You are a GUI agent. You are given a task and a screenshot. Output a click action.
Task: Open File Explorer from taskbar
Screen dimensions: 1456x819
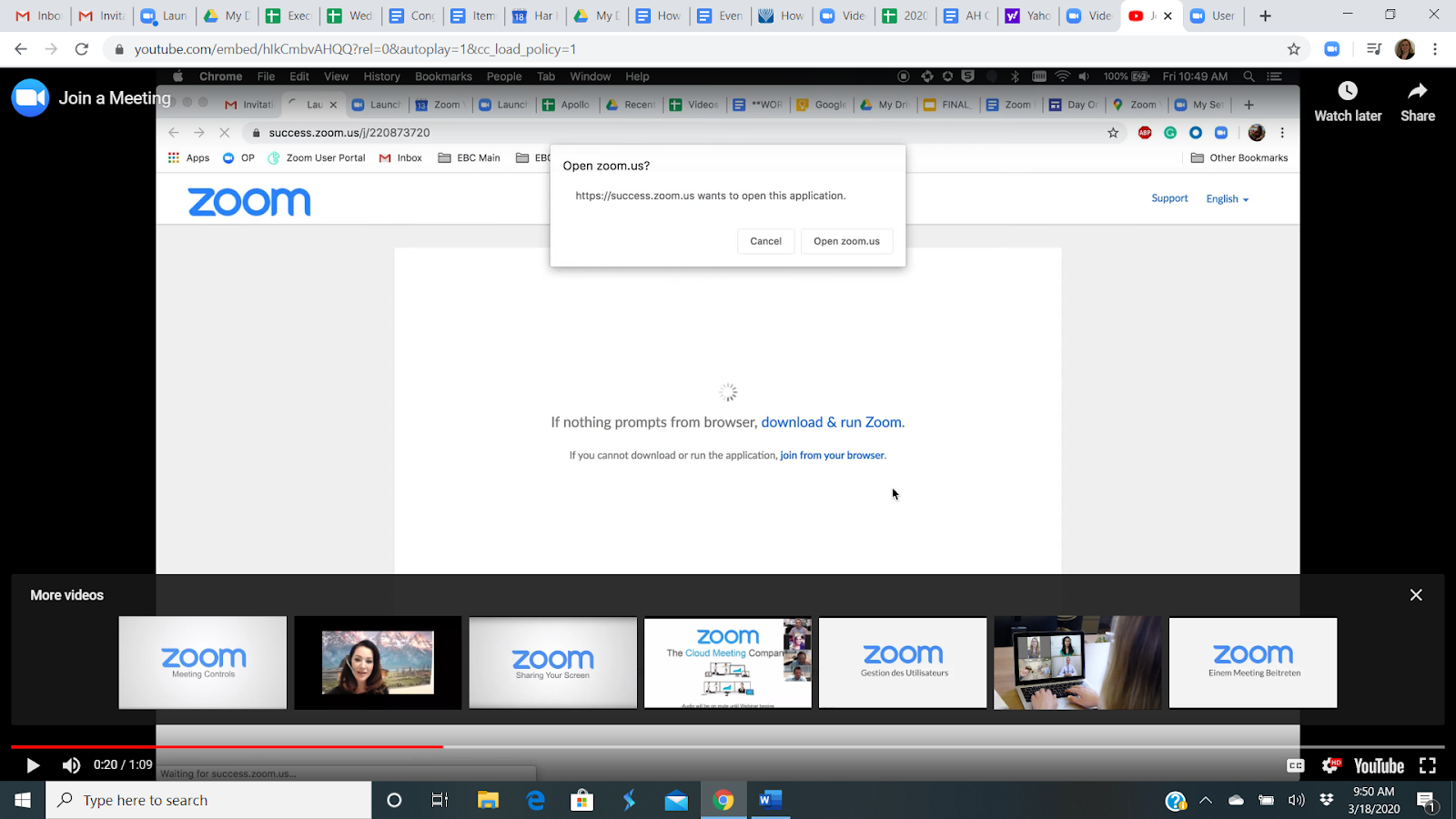click(489, 800)
